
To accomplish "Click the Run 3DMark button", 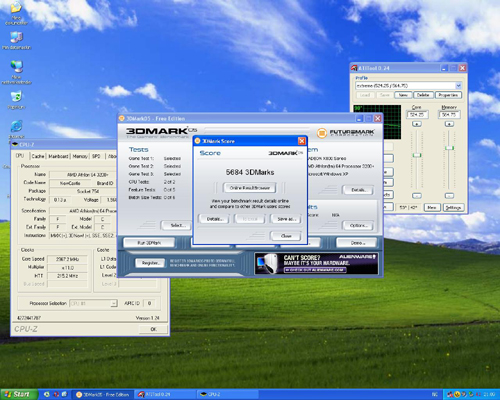I will pyautogui.click(x=149, y=243).
